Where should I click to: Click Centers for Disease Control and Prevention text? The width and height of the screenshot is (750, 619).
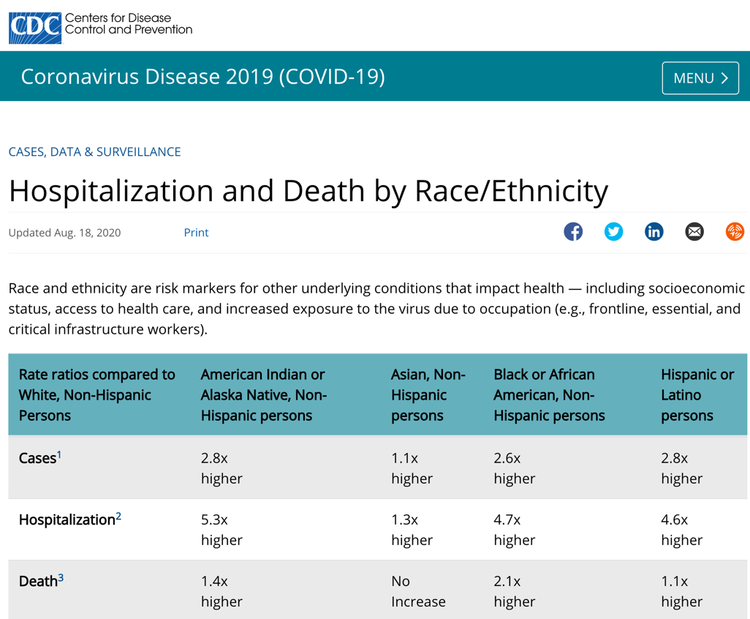[x=128, y=24]
